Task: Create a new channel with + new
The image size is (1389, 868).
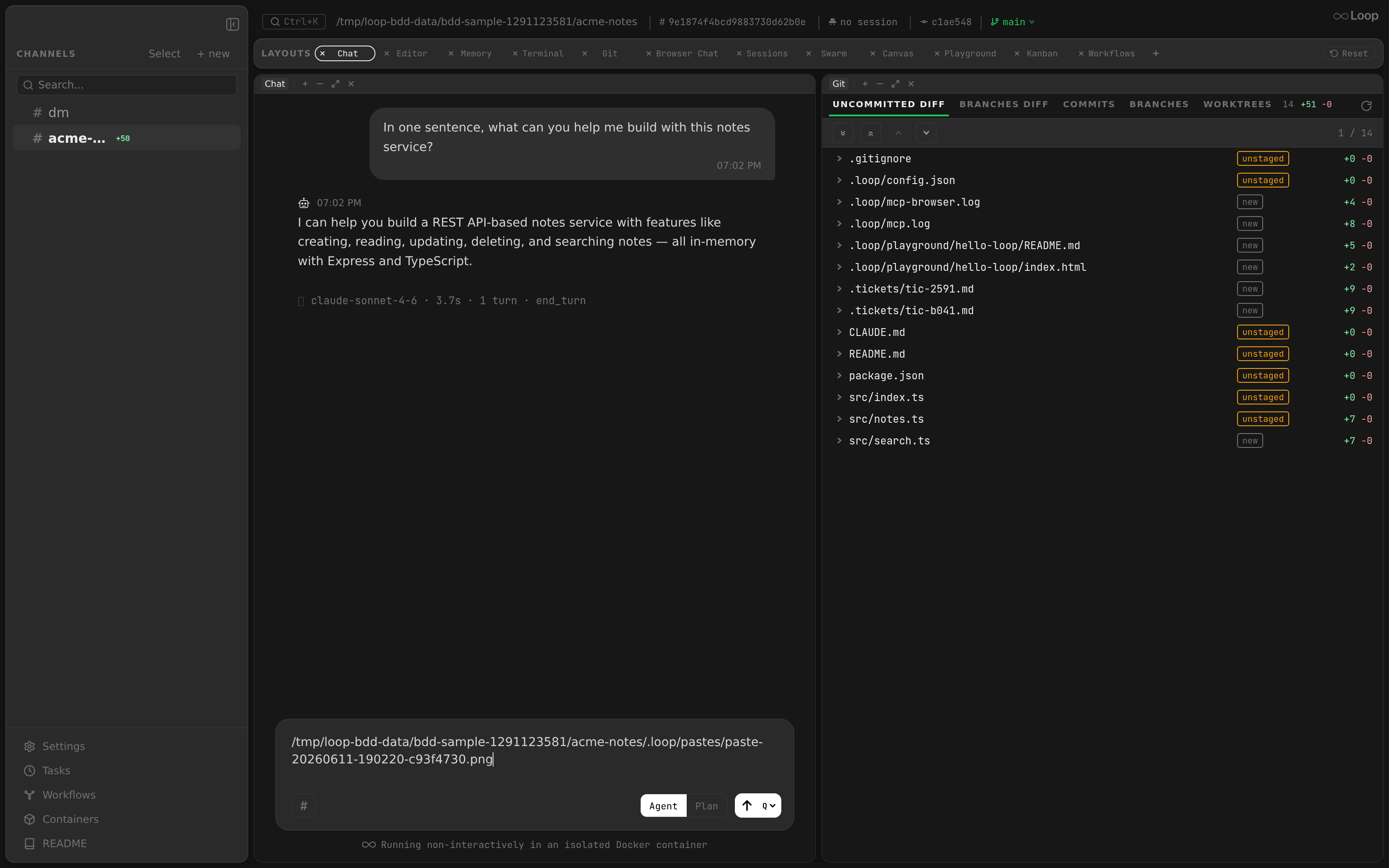Action: click(x=213, y=53)
